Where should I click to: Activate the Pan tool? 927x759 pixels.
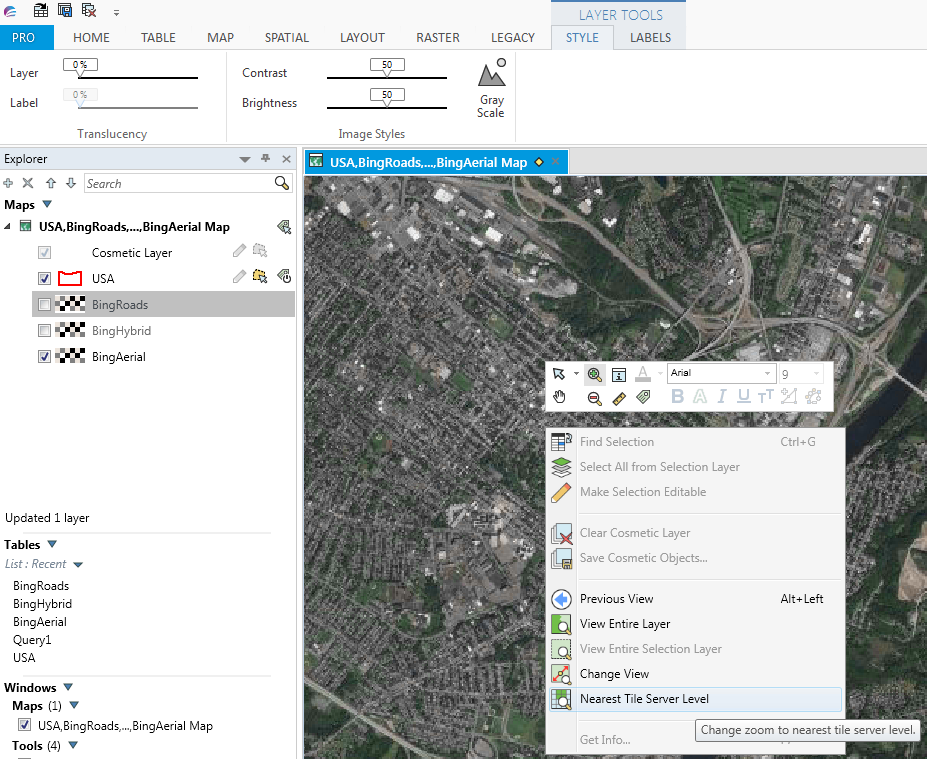559,397
